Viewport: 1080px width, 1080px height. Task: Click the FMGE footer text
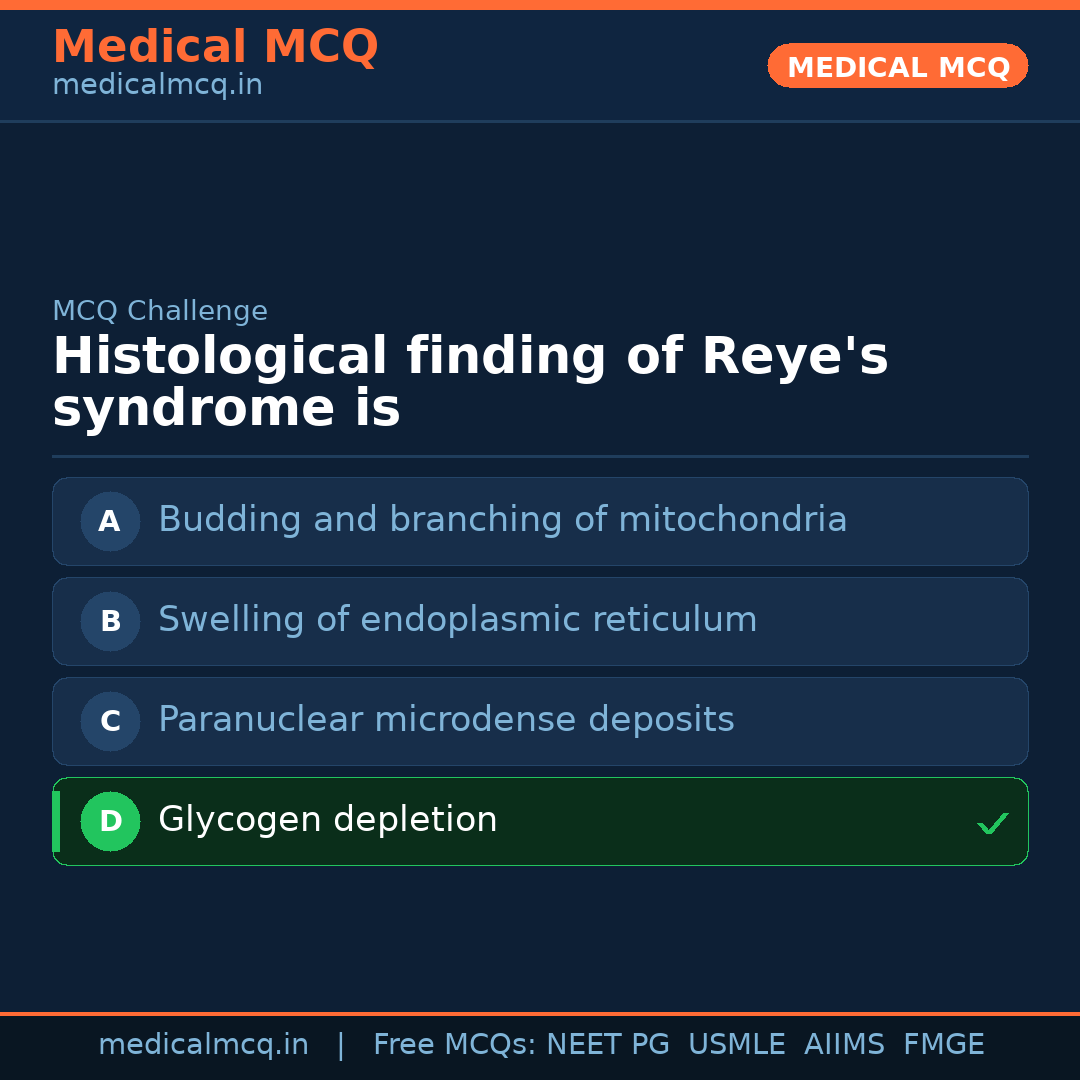(943, 1045)
